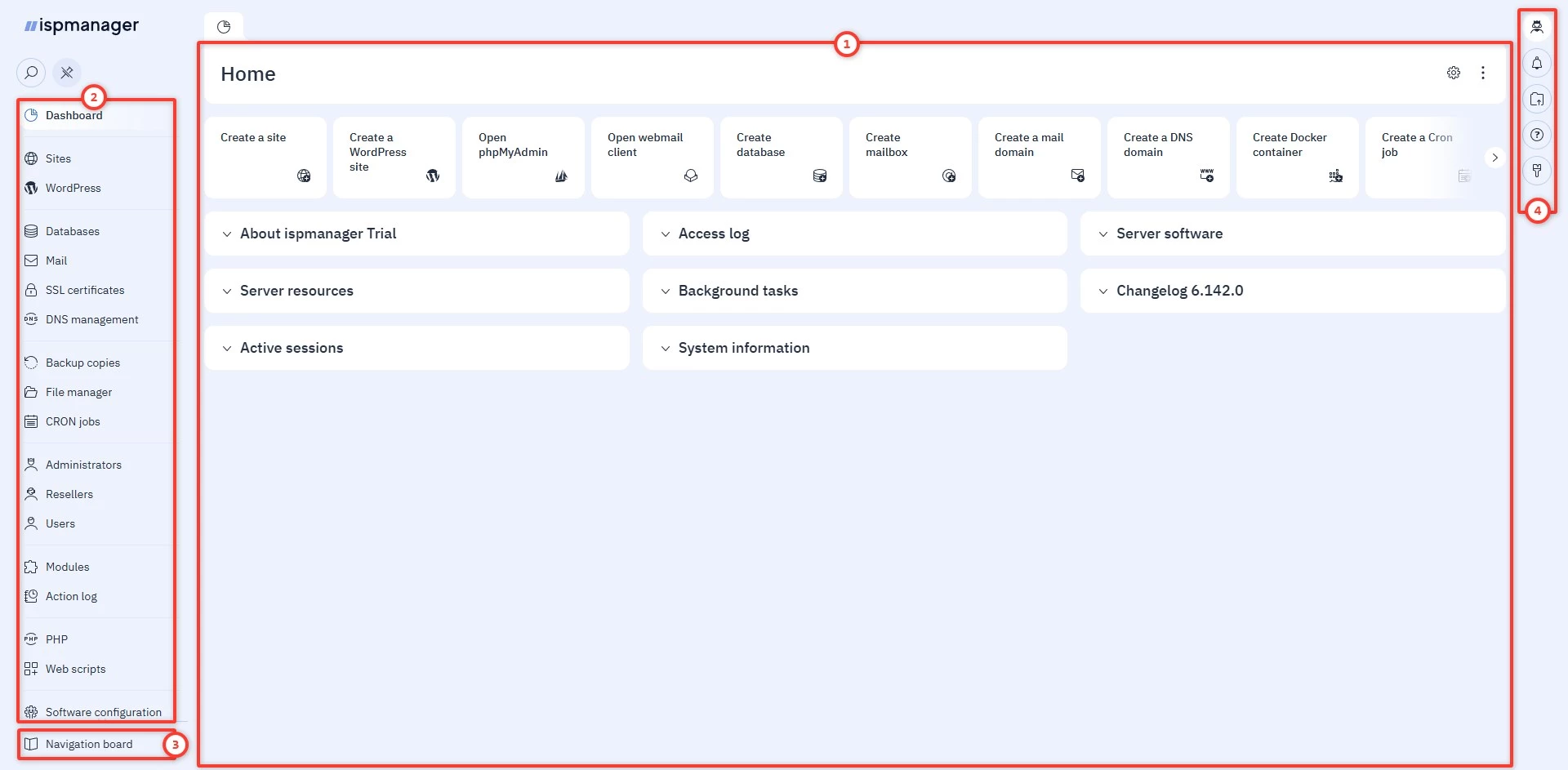Click the help question mark icon
Screen dimensions: 1568x770
[x=1536, y=135]
